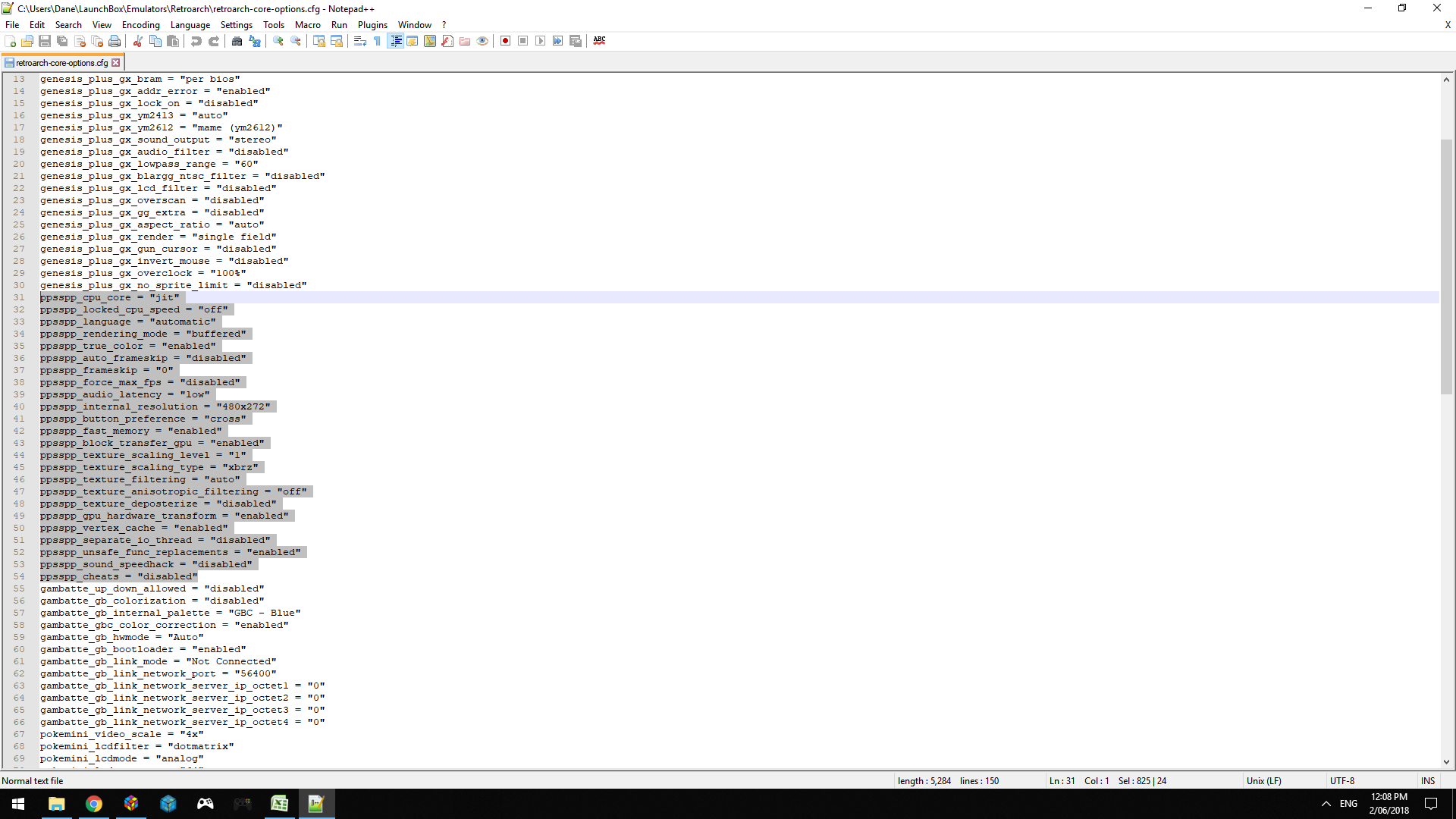Cut selection with the scissors icon
This screenshot has width=1456, height=819.
[138, 41]
